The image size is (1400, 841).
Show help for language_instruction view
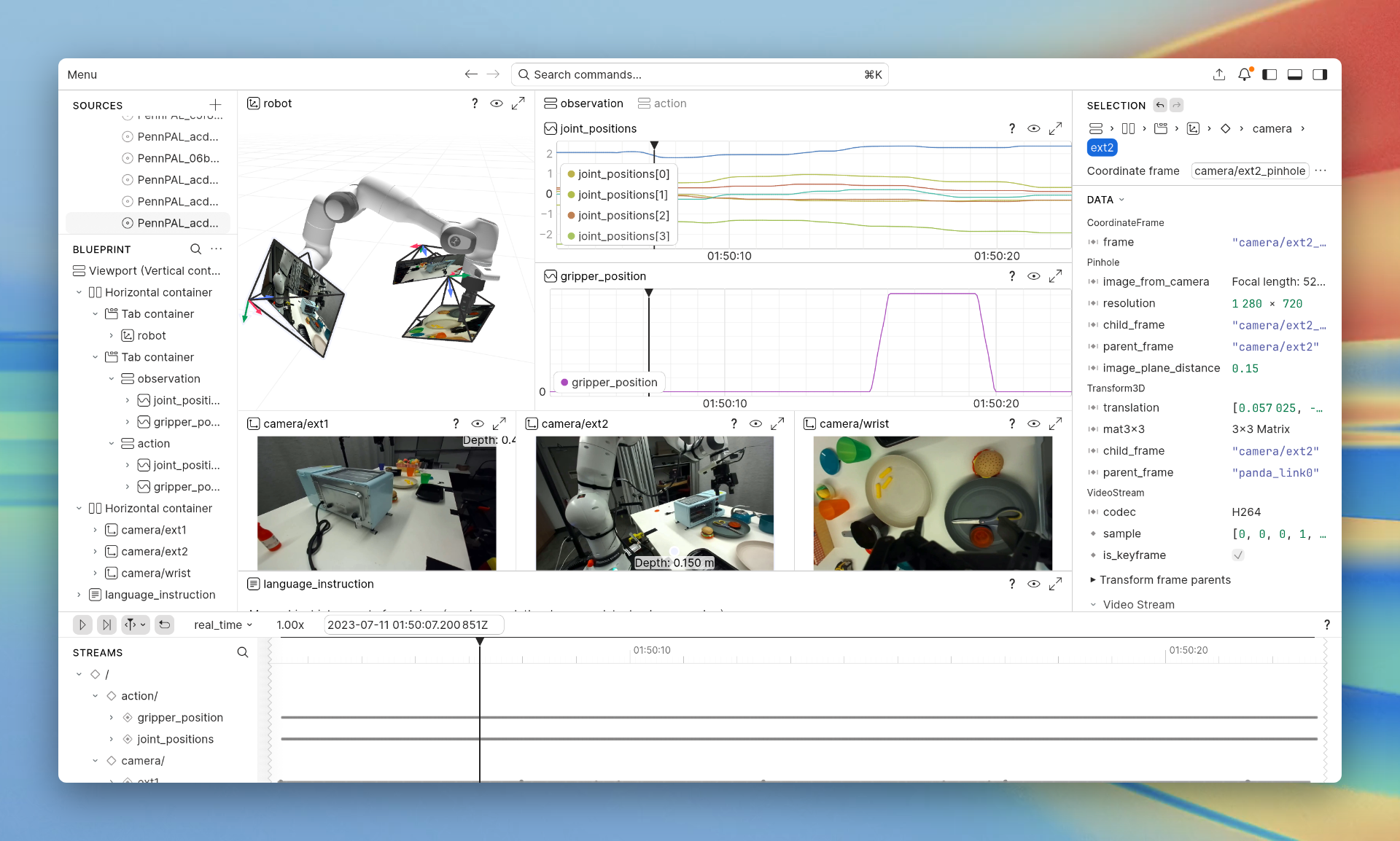(1011, 584)
